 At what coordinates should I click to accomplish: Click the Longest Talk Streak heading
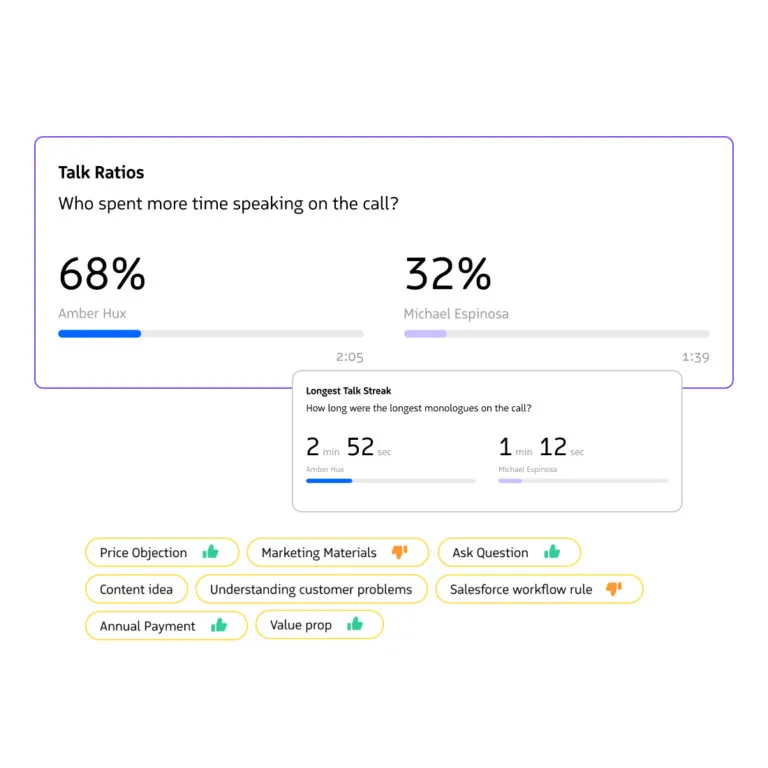(x=348, y=391)
